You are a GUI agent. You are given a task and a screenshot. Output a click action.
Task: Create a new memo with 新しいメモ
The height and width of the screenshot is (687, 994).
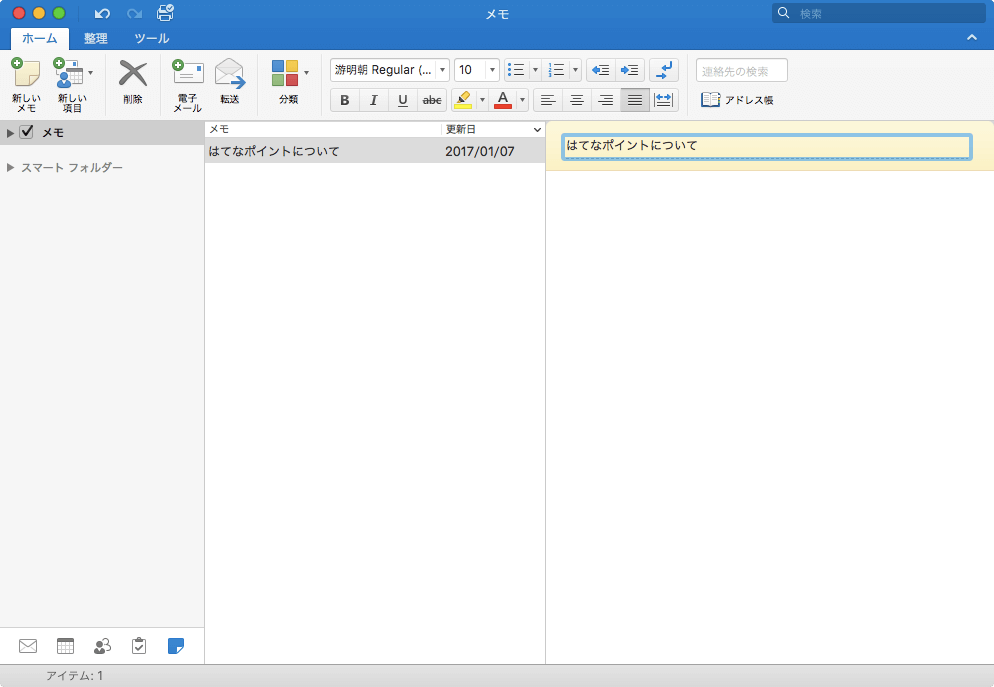pos(26,85)
